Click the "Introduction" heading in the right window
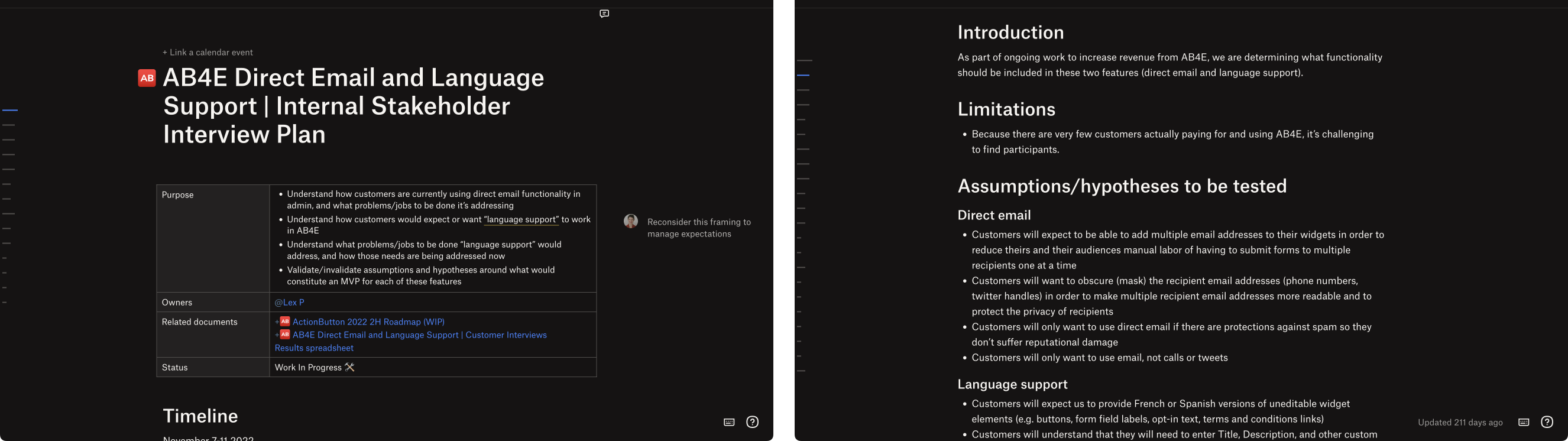 click(1010, 33)
